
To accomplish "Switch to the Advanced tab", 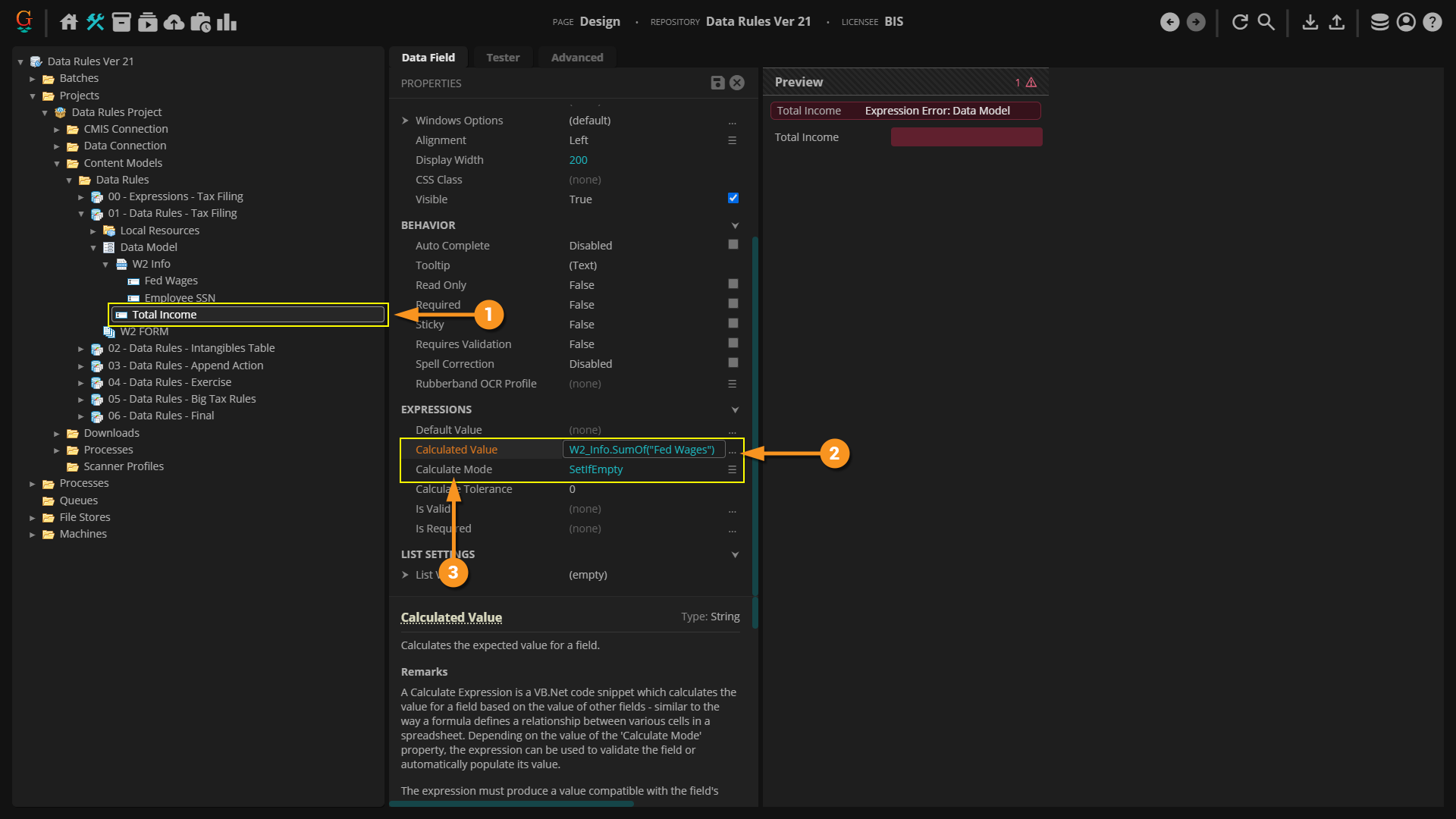I will (577, 58).
